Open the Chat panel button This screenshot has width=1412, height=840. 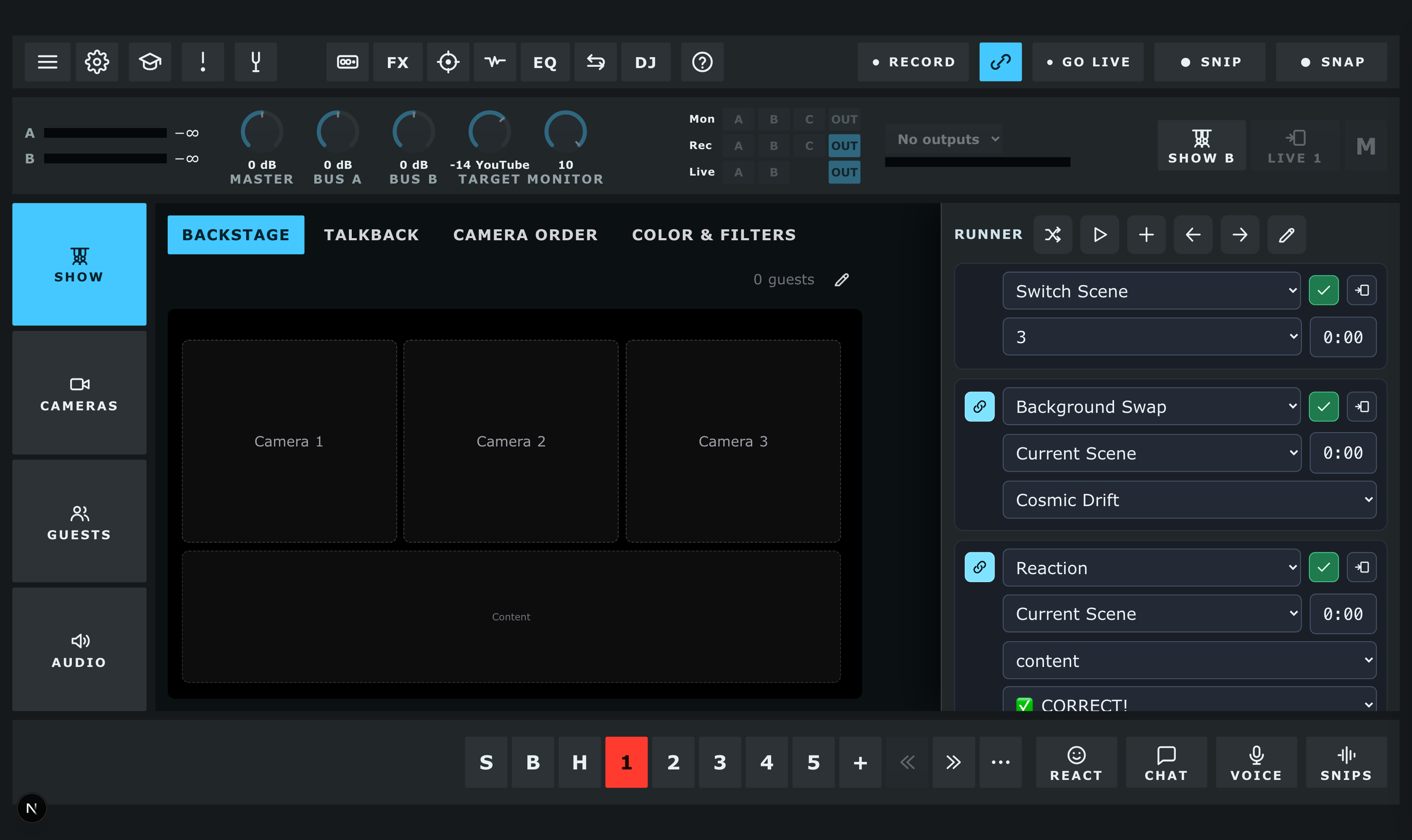pos(1166,762)
